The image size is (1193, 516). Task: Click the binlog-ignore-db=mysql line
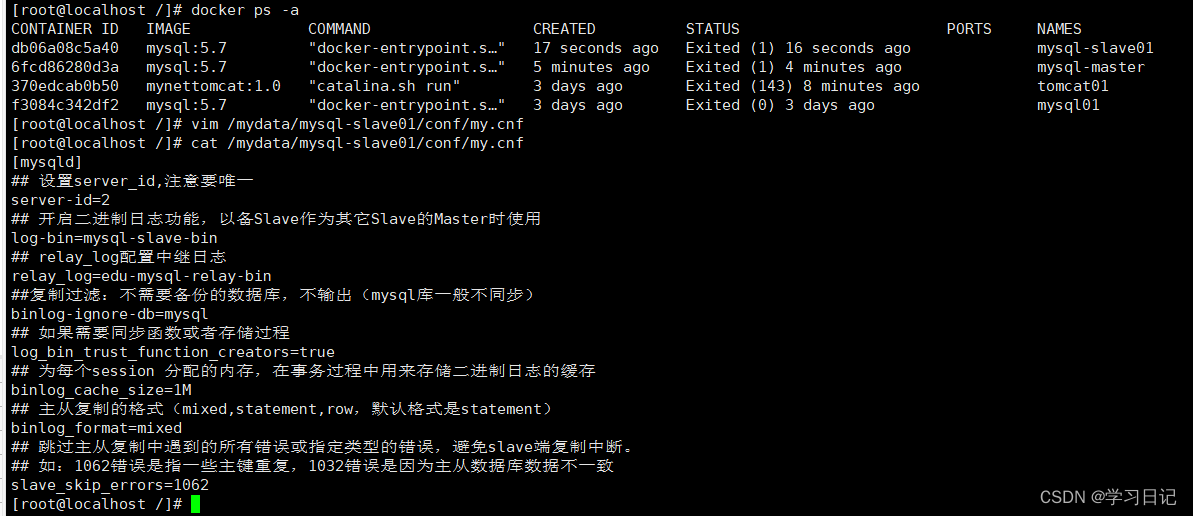tap(109, 314)
